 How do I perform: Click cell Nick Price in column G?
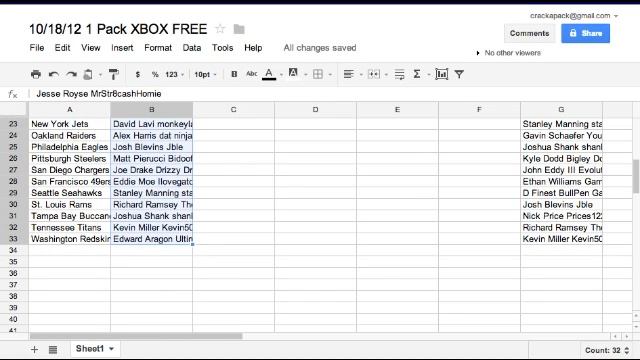pyautogui.click(x=562, y=216)
